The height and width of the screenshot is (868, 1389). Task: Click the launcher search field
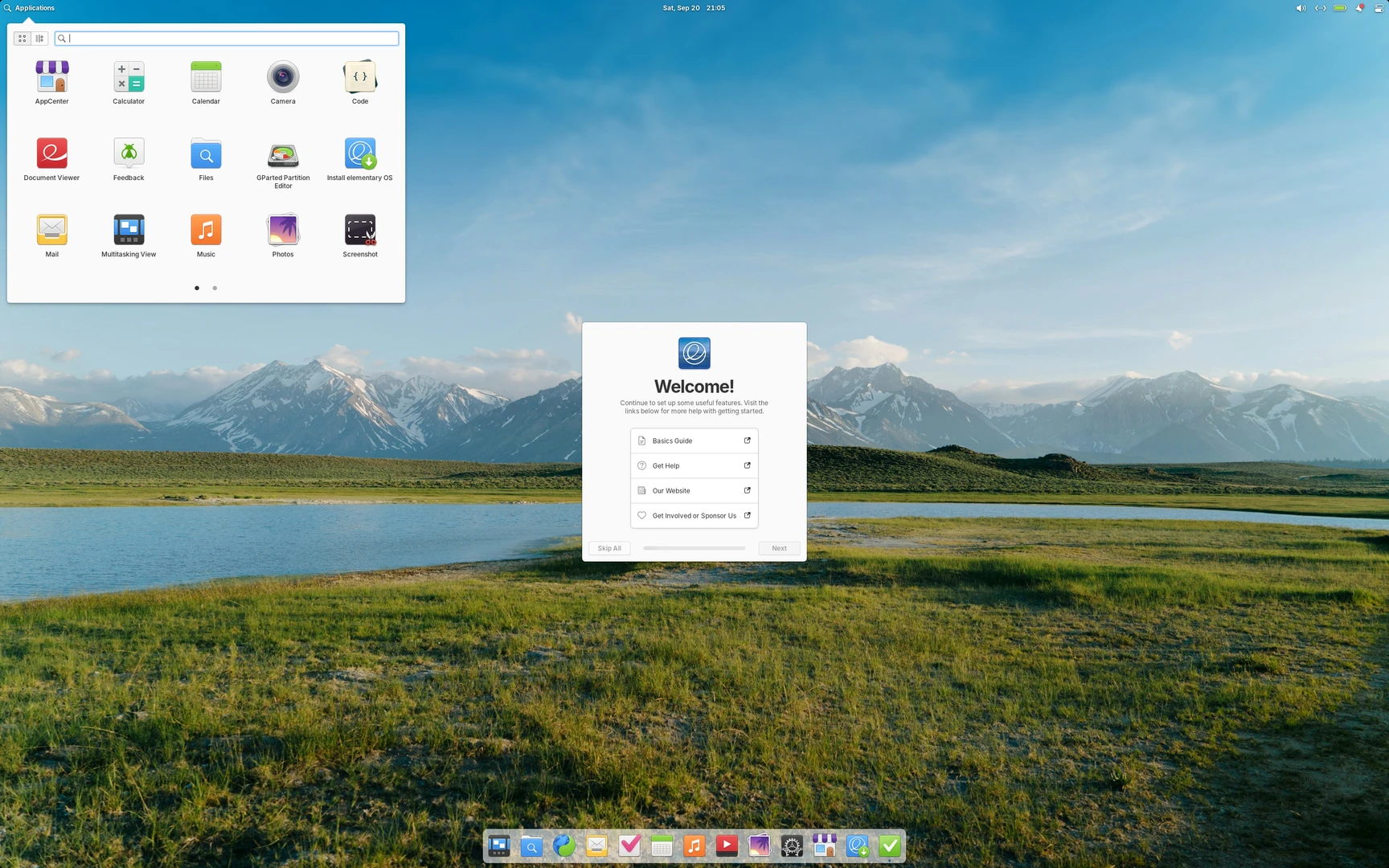226,38
